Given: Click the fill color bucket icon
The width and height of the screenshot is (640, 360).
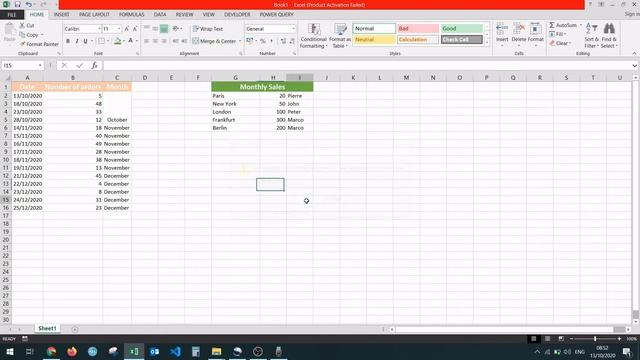Looking at the screenshot, I should [118, 41].
